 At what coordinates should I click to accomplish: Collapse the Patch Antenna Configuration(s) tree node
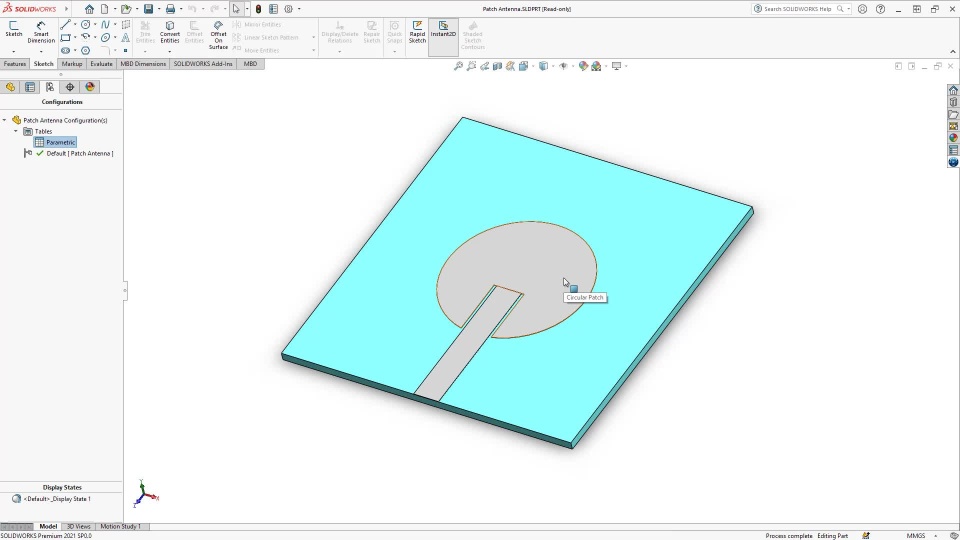tap(5, 121)
